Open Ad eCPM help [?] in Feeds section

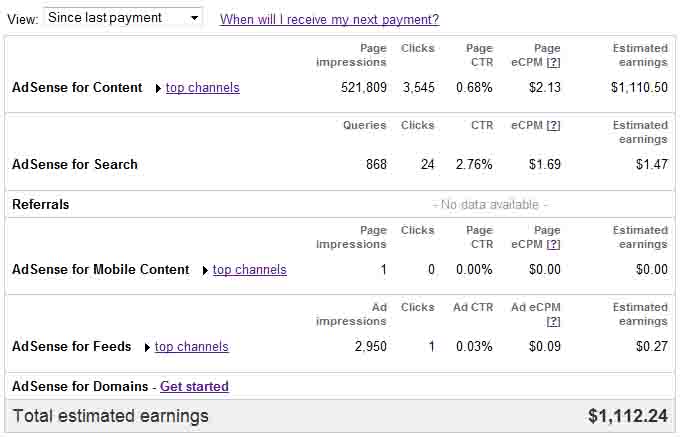(553, 322)
